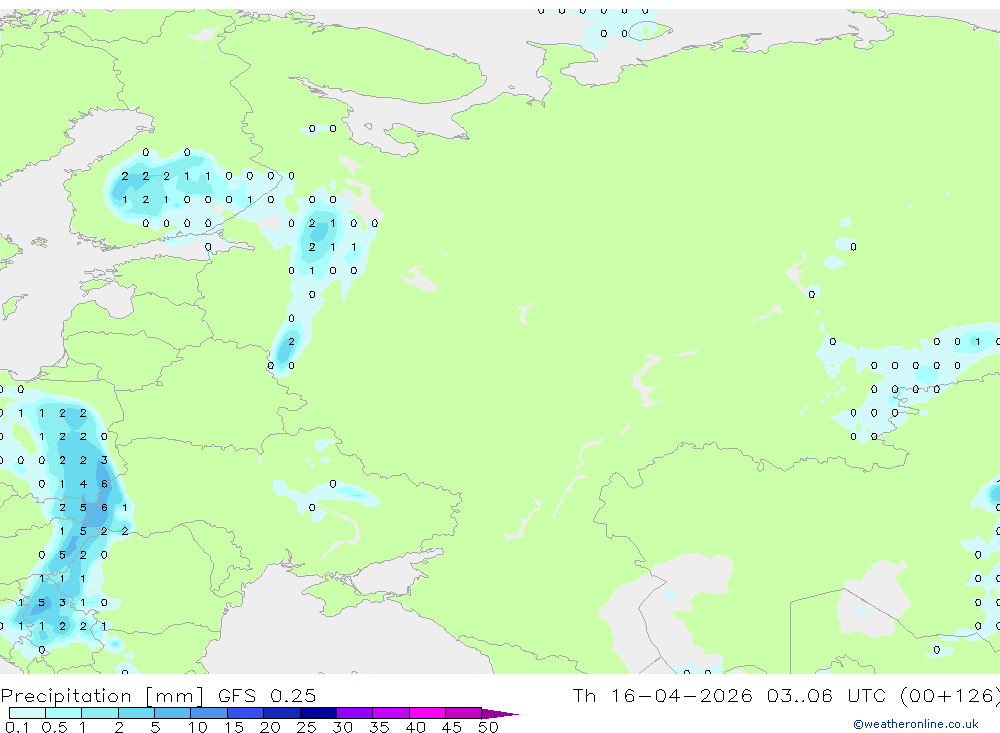Select legend swatch between 20 and 25

(x=281, y=713)
